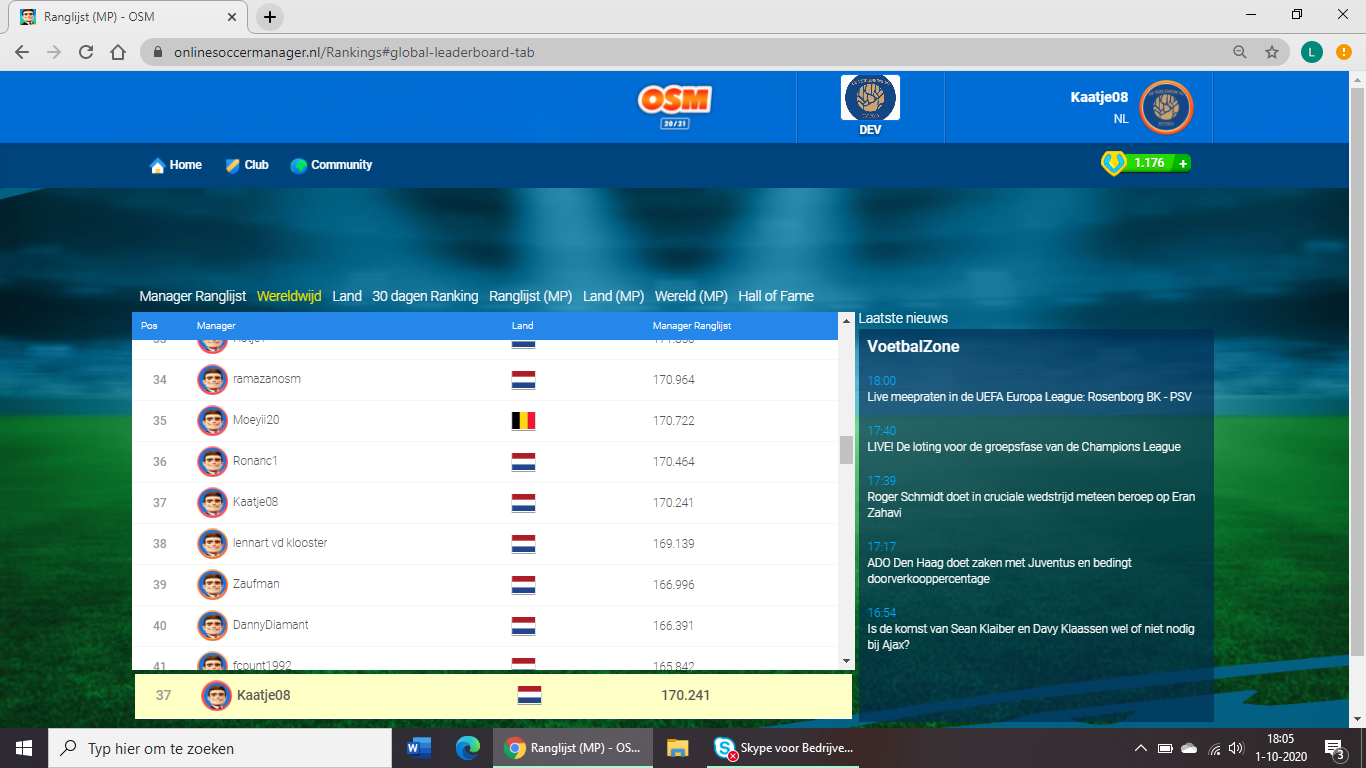Open the DannyDiamant manager avatar

212,626
